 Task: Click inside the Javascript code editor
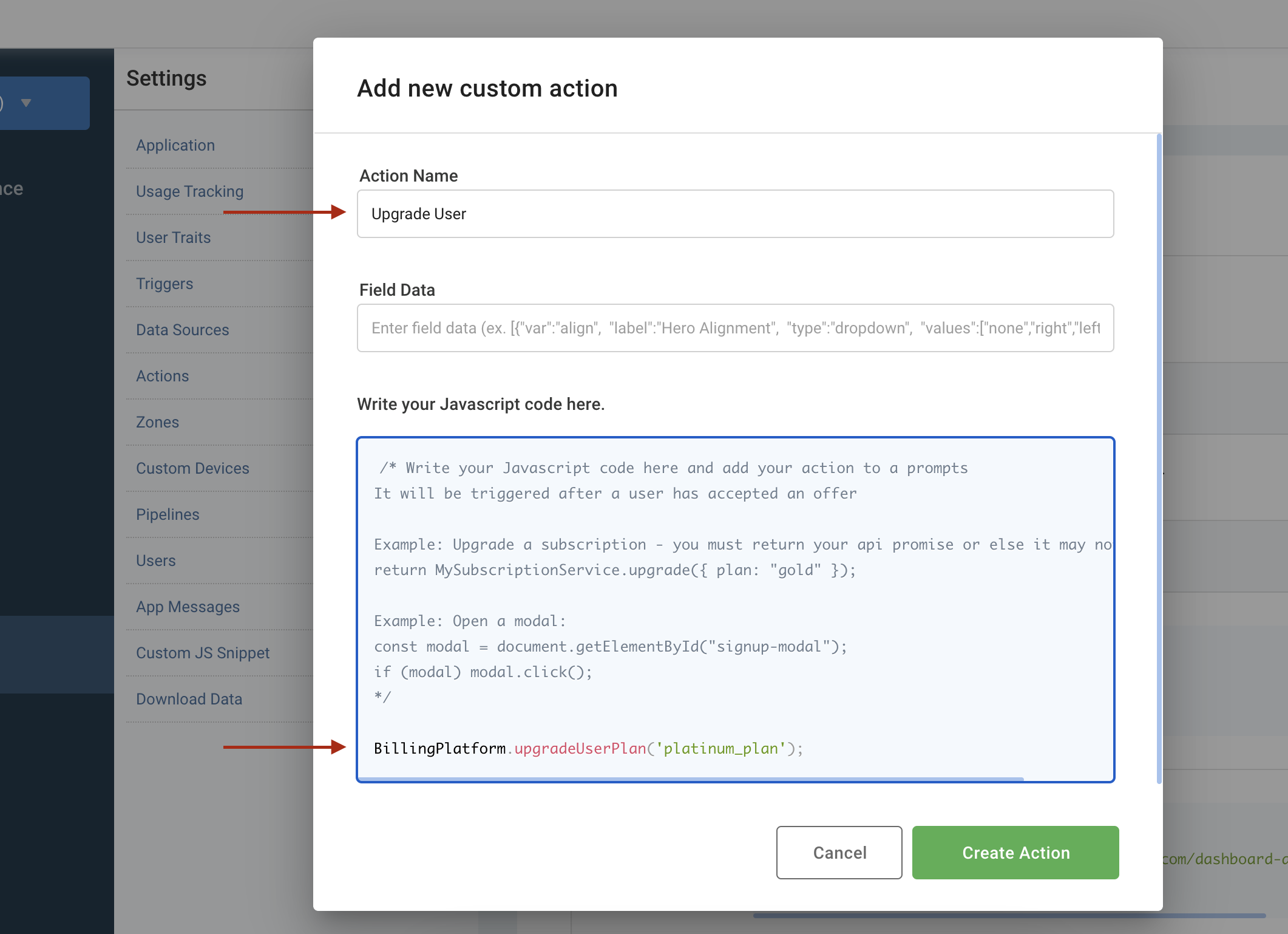pos(734,607)
